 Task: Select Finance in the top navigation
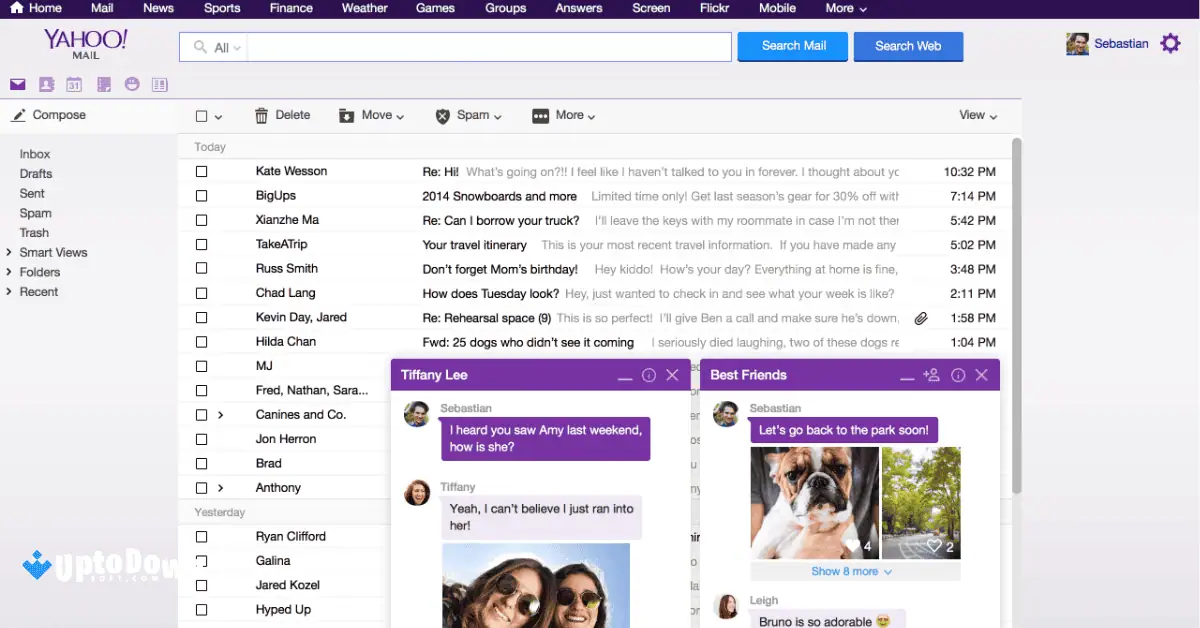pos(291,8)
